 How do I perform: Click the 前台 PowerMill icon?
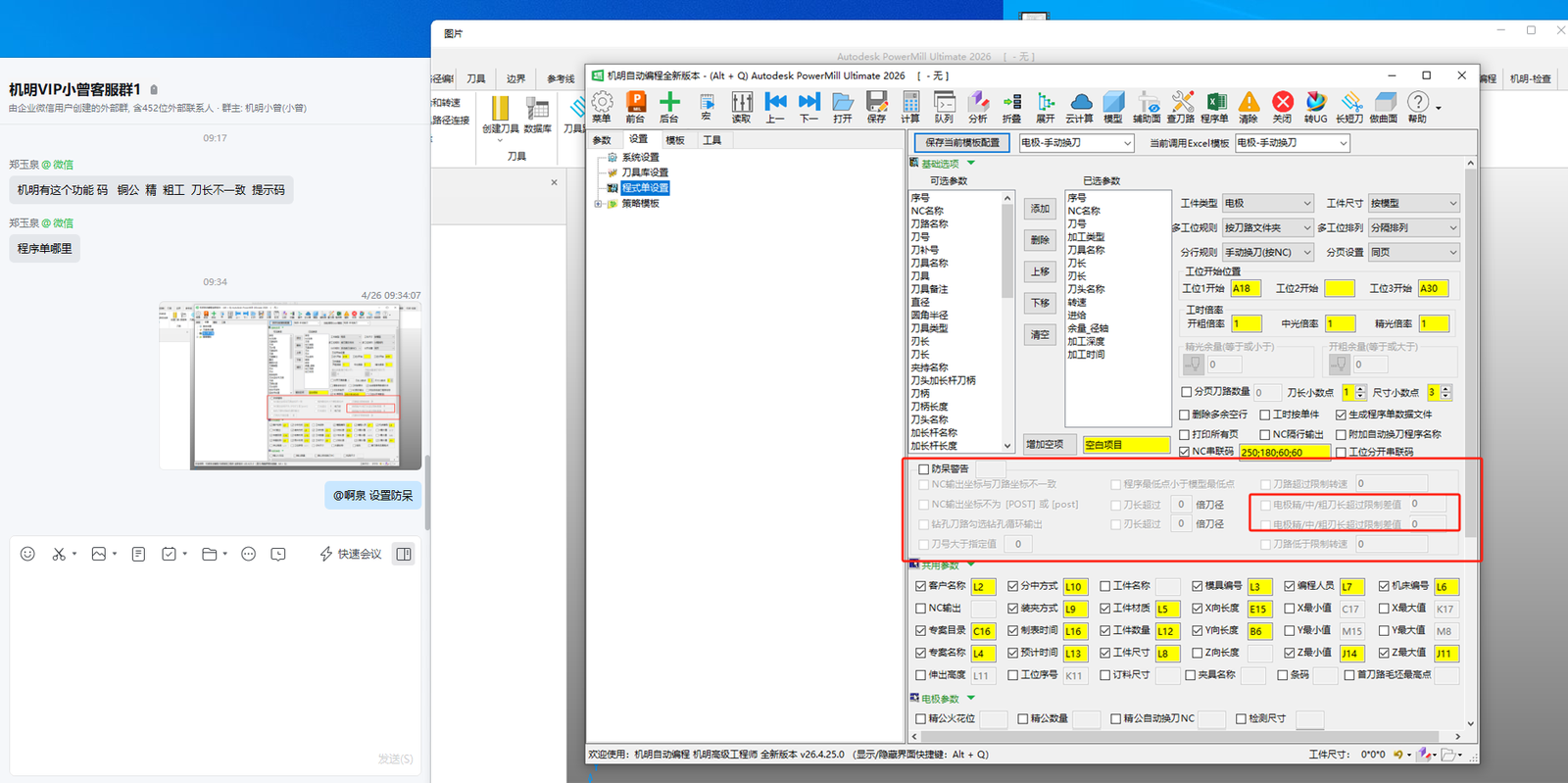click(635, 107)
